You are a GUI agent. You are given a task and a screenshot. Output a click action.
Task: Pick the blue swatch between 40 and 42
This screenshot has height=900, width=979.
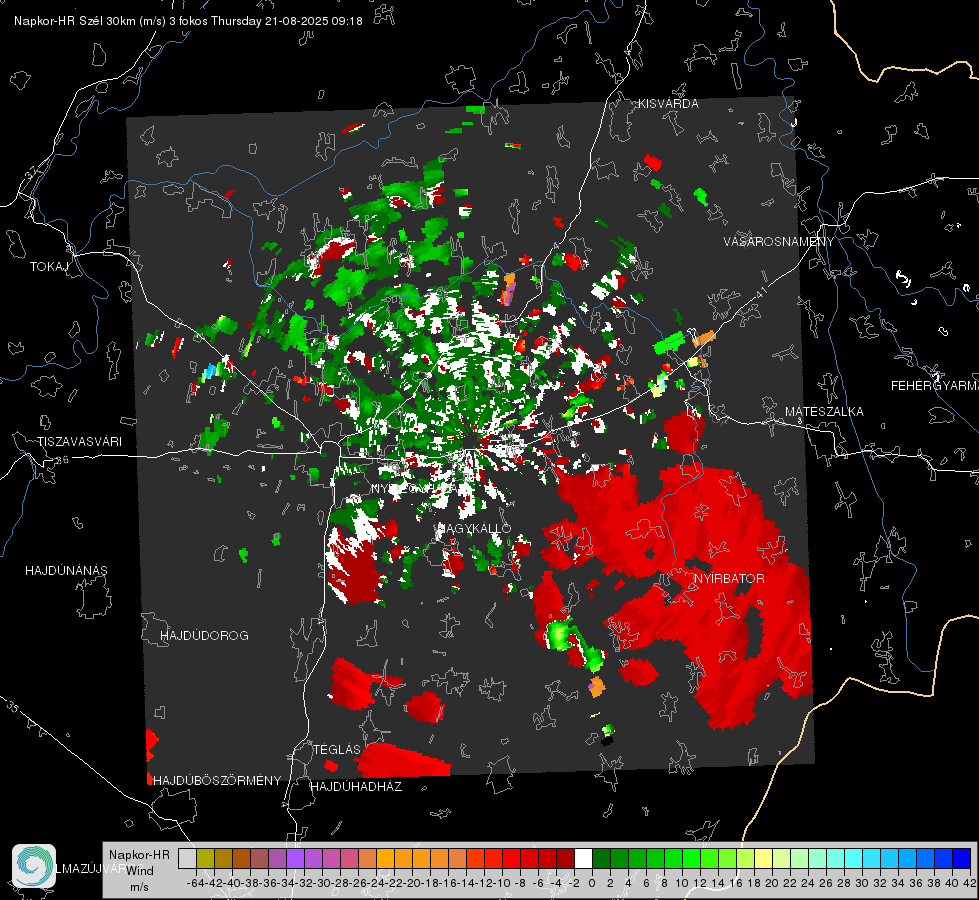pyautogui.click(x=962, y=858)
